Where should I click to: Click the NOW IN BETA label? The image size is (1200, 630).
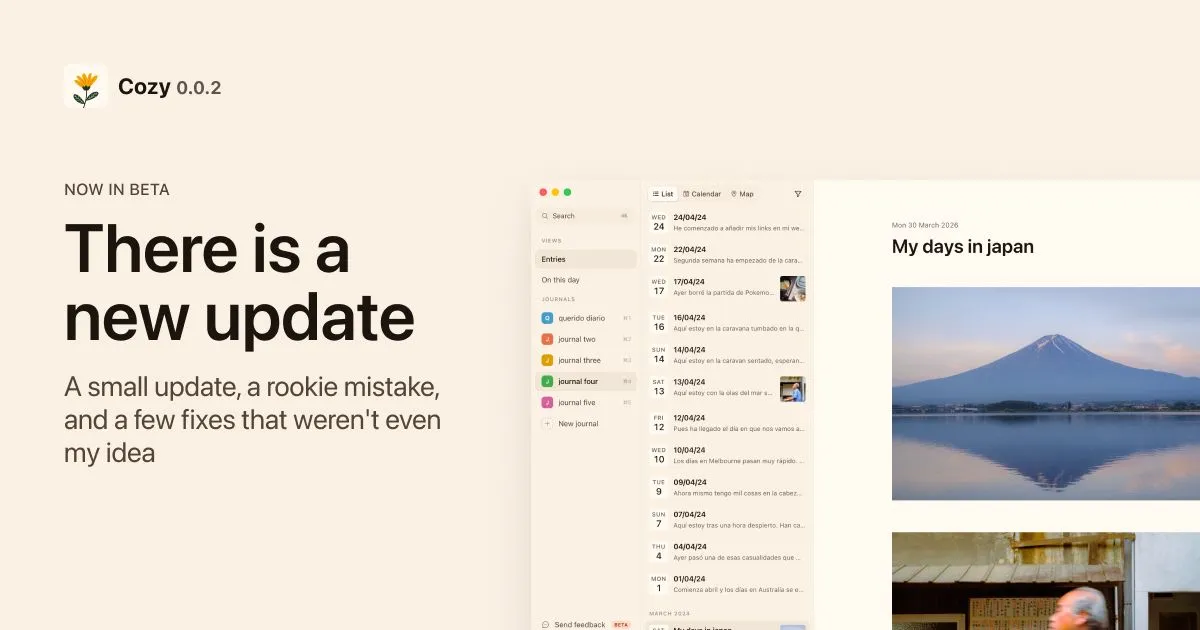(x=117, y=189)
